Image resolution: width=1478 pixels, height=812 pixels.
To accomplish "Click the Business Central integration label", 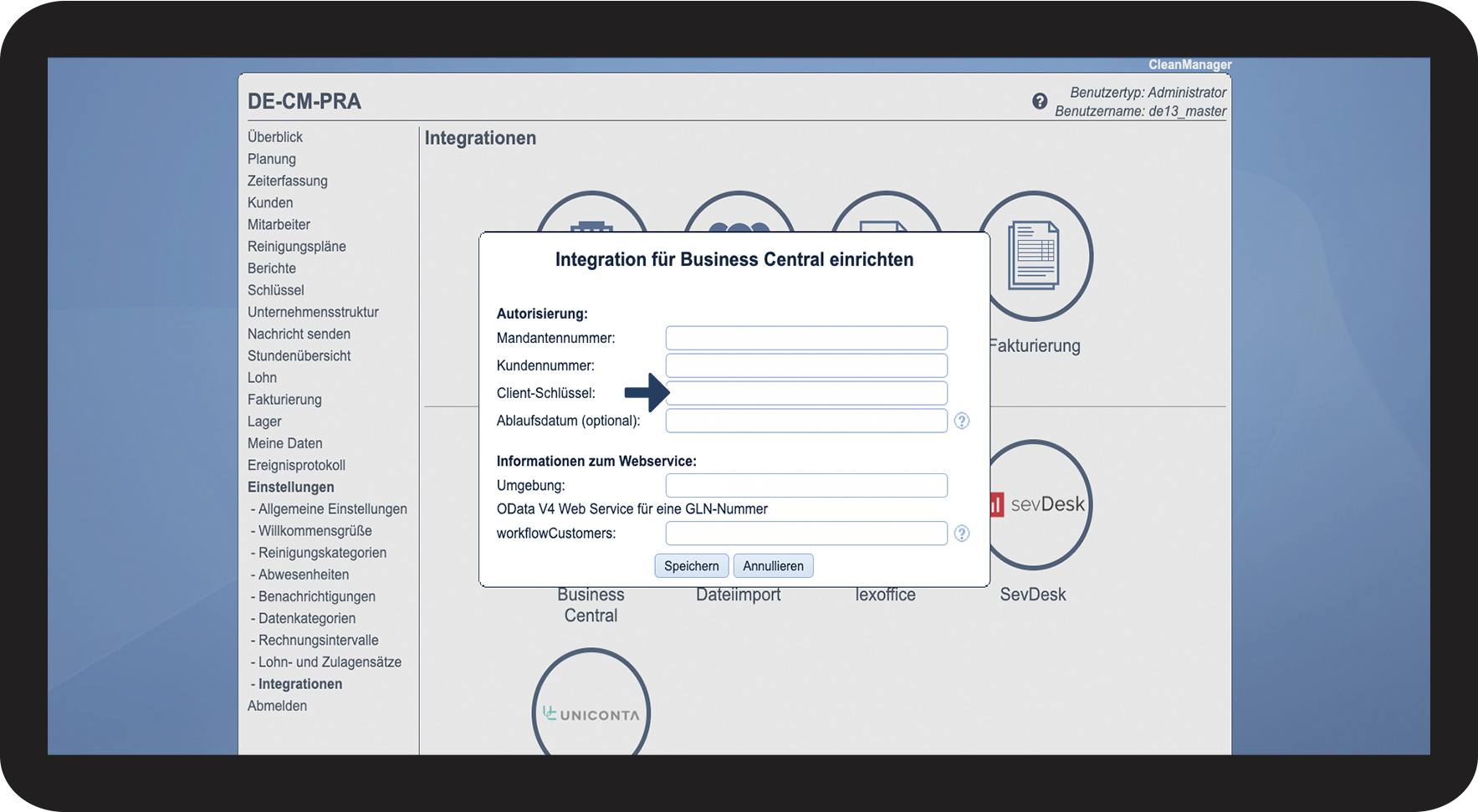I will click(x=591, y=605).
